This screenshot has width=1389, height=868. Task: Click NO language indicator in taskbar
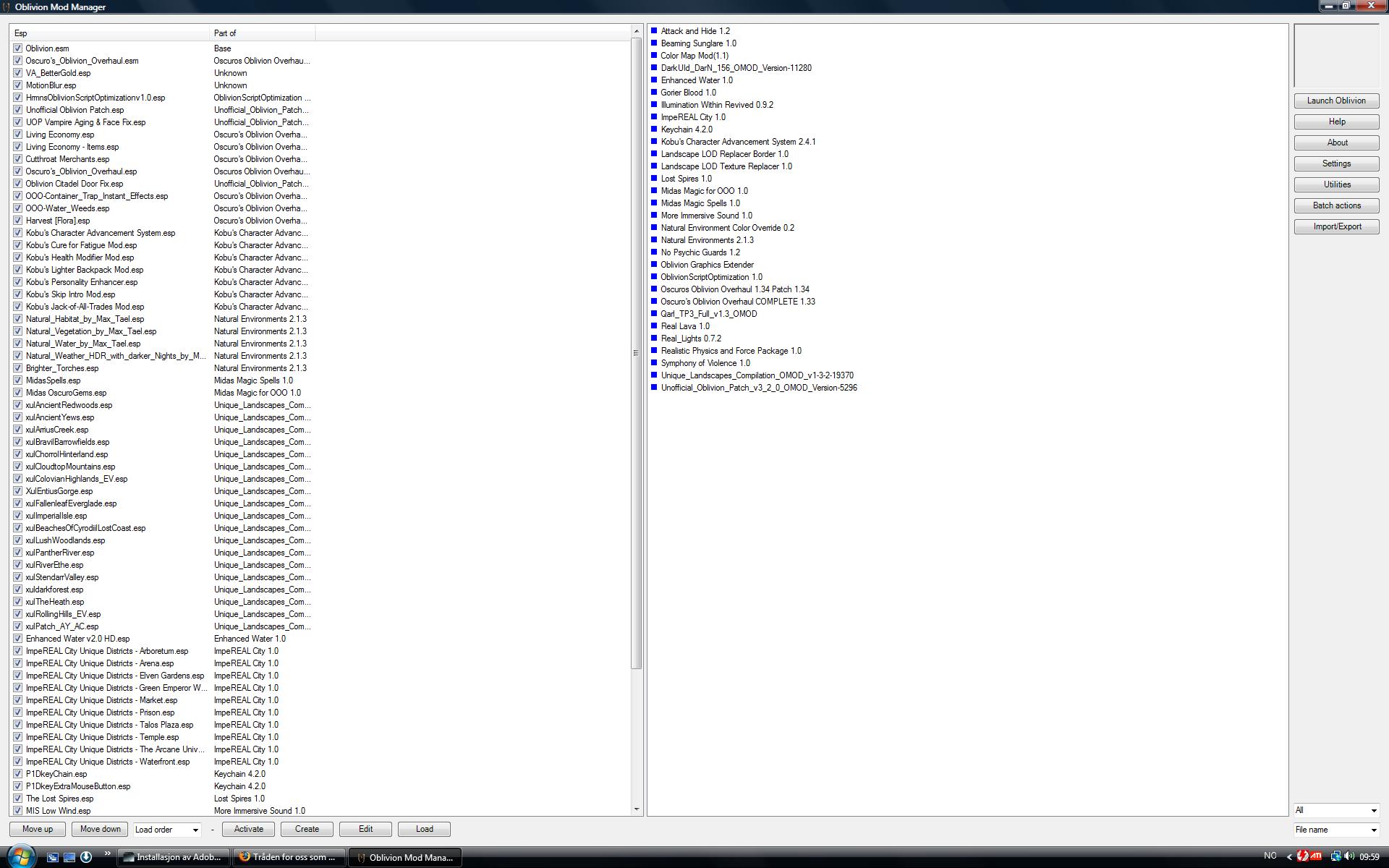[1270, 856]
